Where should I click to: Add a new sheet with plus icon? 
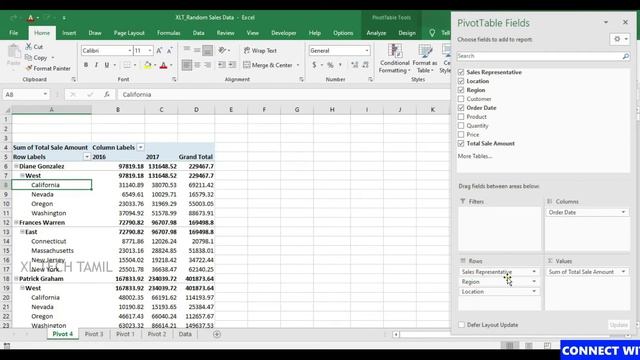217,334
